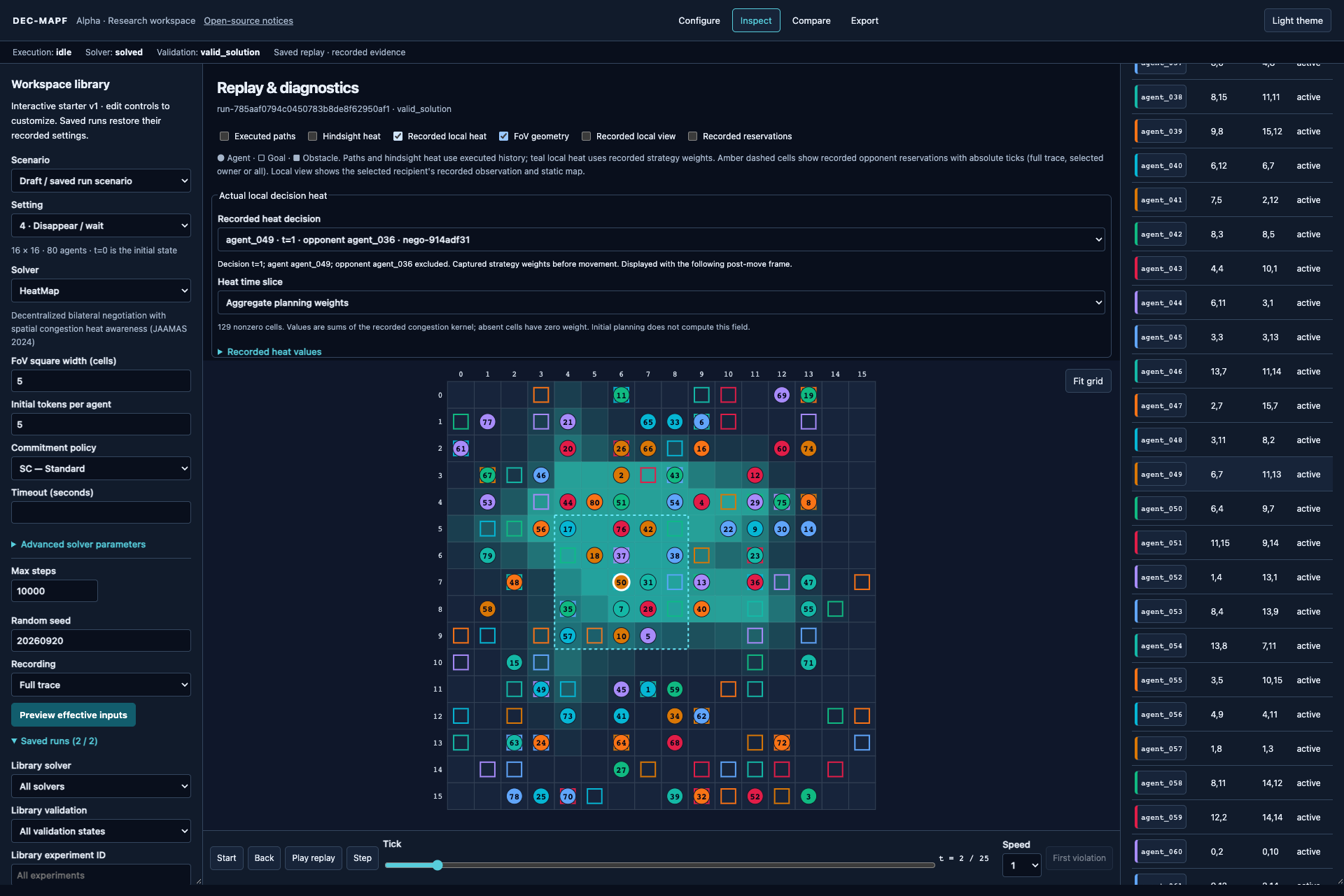Open the Recording dropdown showing Full trace
1344x896 pixels.
click(x=101, y=685)
